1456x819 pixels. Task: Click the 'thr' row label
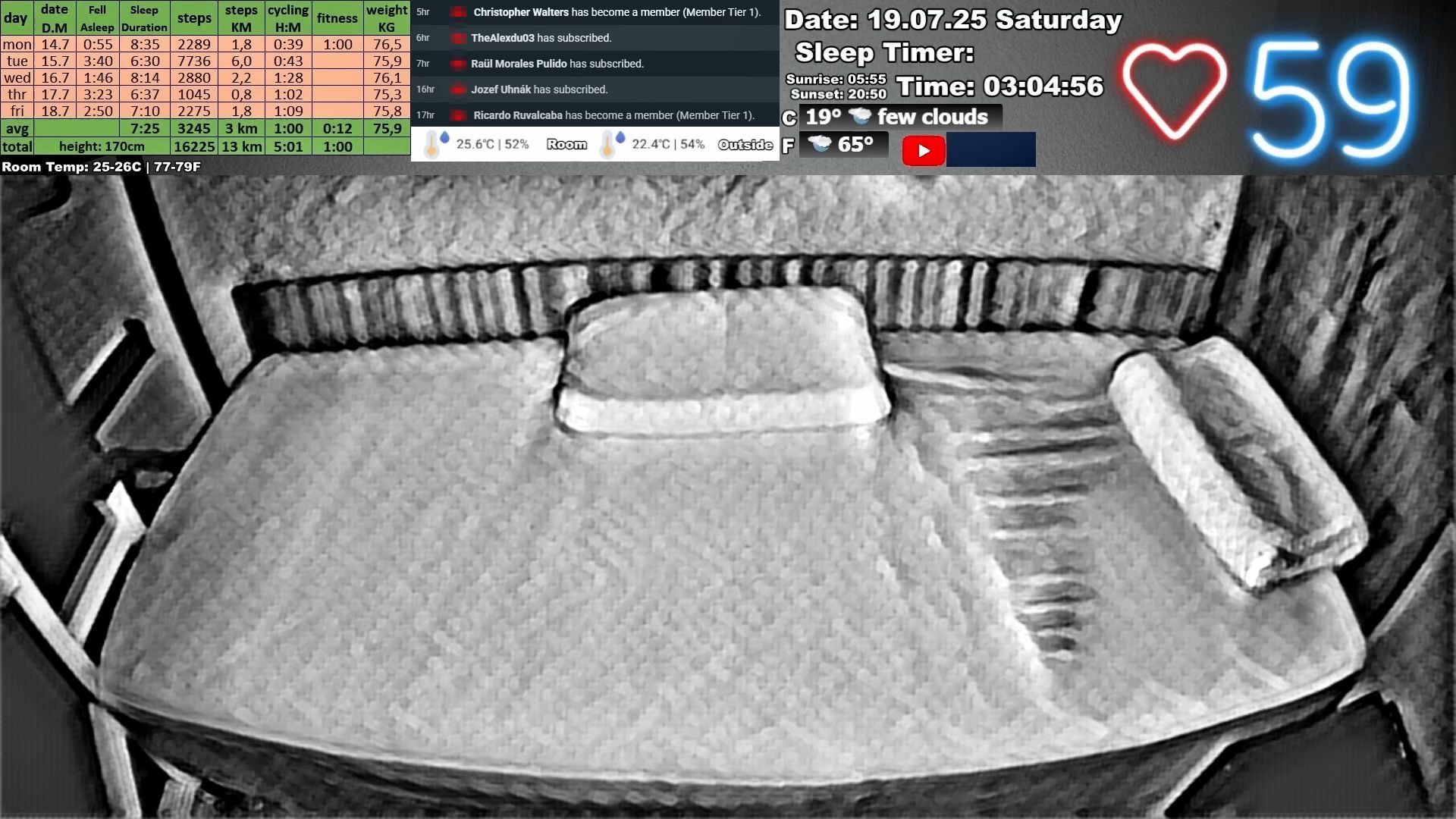pyautogui.click(x=17, y=94)
